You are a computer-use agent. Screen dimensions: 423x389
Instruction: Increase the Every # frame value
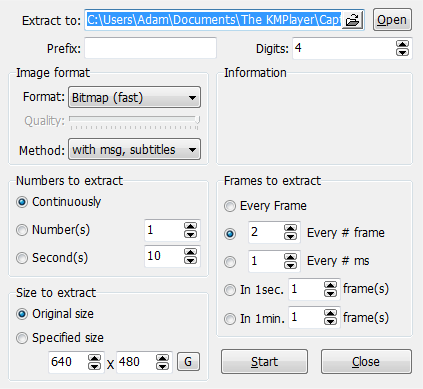[290, 228]
